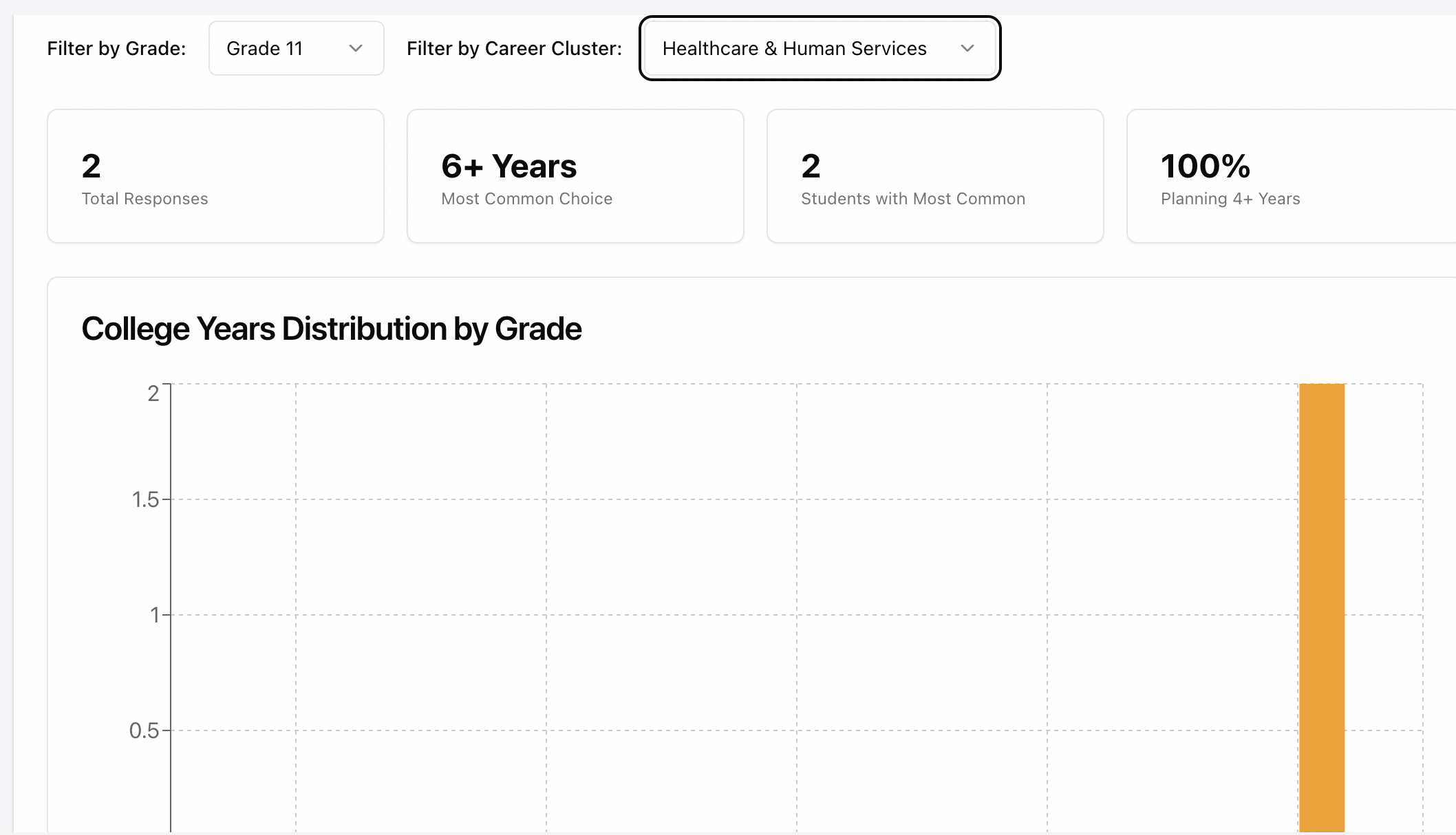Click the 'Most Common Choice' card label
The image size is (1456, 835).
526,199
